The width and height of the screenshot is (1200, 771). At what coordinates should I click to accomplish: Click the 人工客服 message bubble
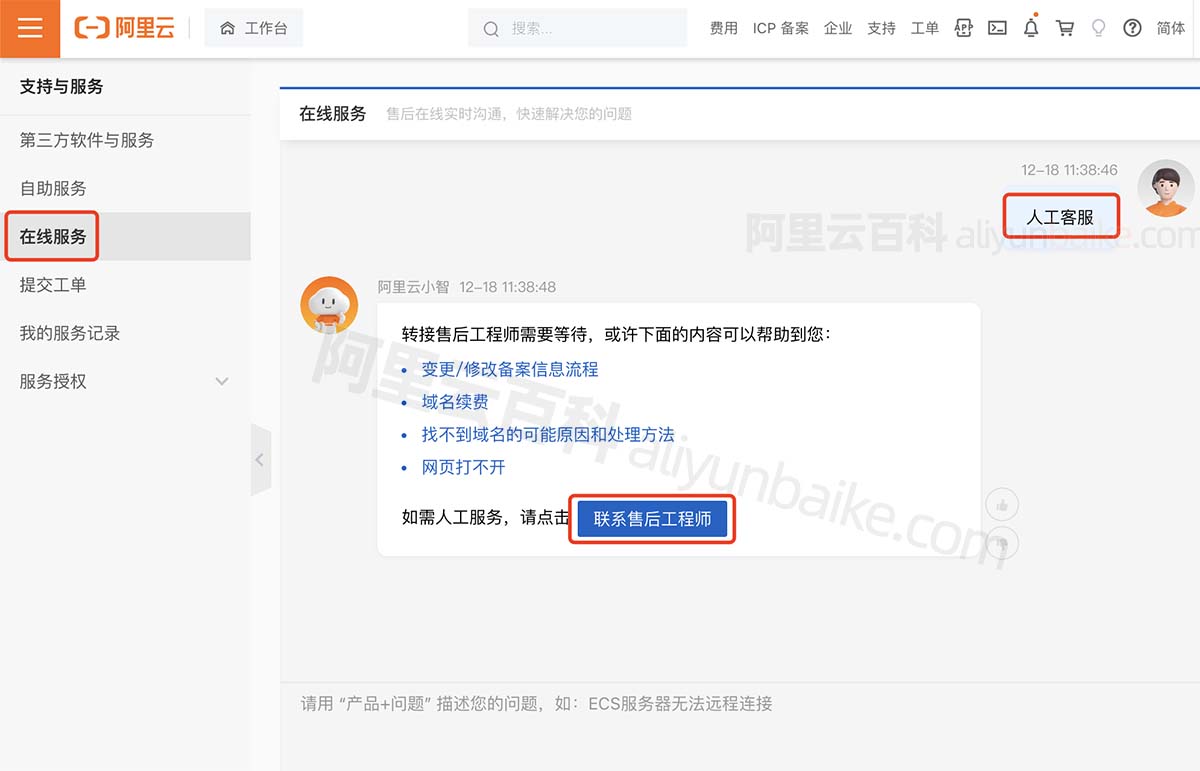(x=1060, y=216)
